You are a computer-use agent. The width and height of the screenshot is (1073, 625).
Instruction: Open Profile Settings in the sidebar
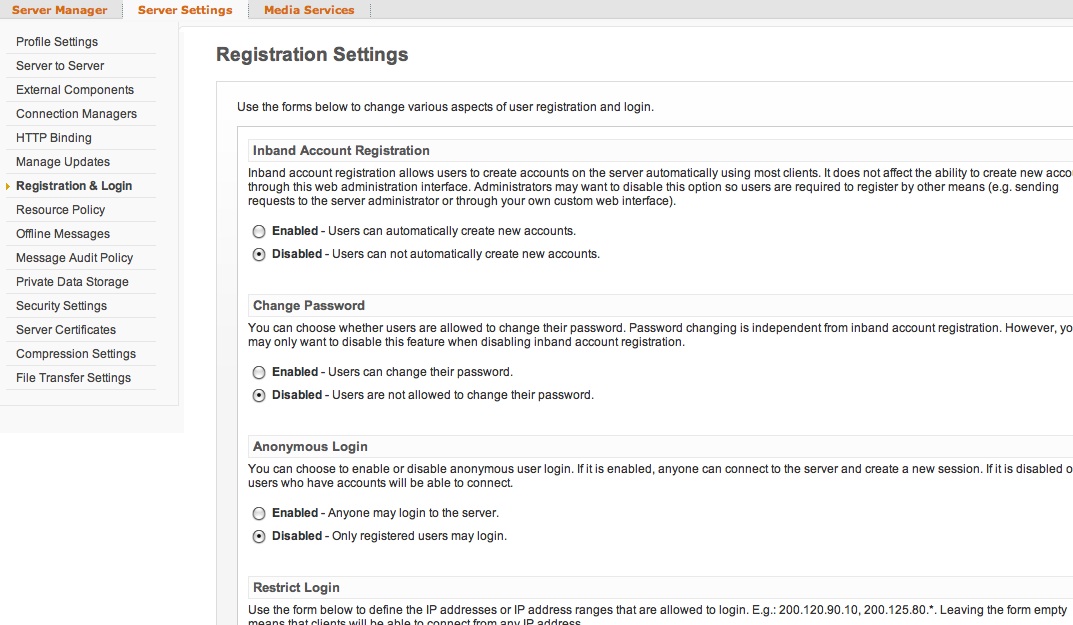(x=57, y=42)
